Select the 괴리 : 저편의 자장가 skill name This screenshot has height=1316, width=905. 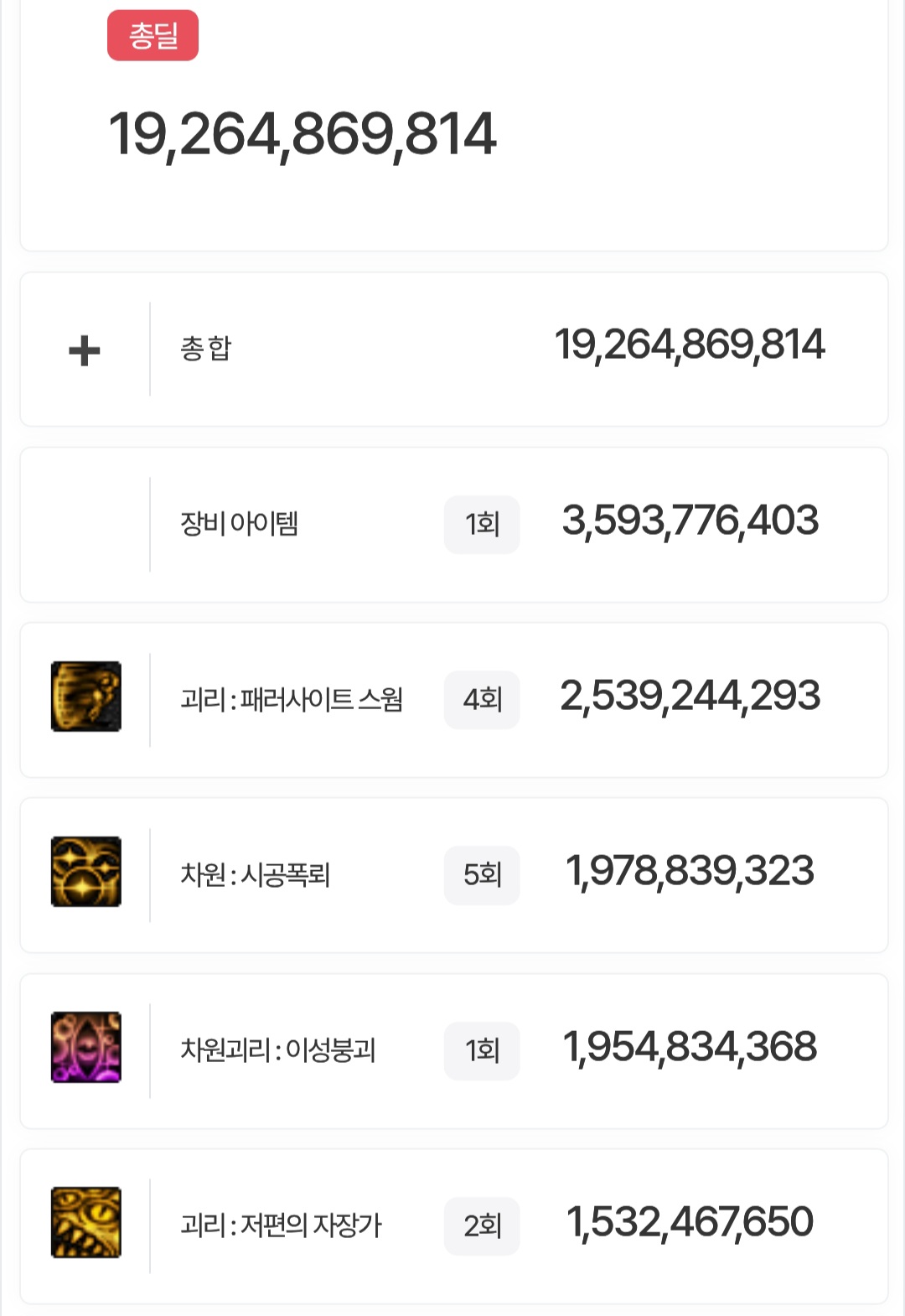click(281, 1225)
